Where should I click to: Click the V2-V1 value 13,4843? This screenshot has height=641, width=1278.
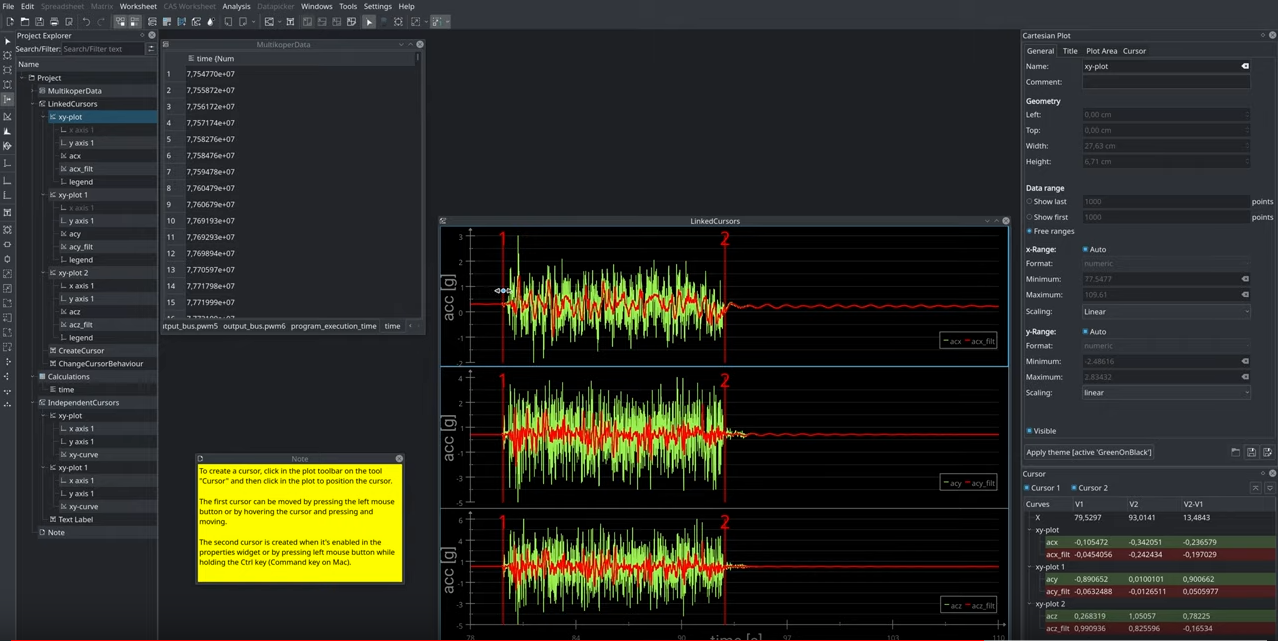pyautogui.click(x=1195, y=518)
